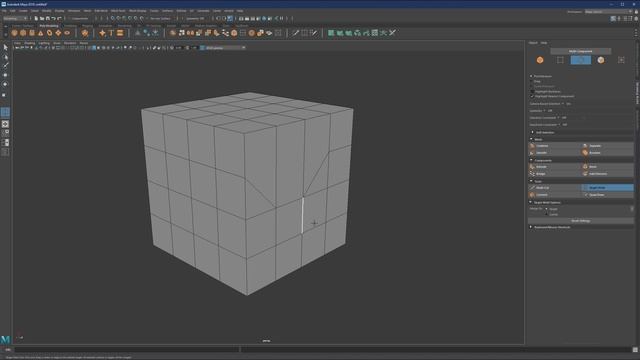Select the polygon sphere shelf icon

pyautogui.click(x=14, y=33)
